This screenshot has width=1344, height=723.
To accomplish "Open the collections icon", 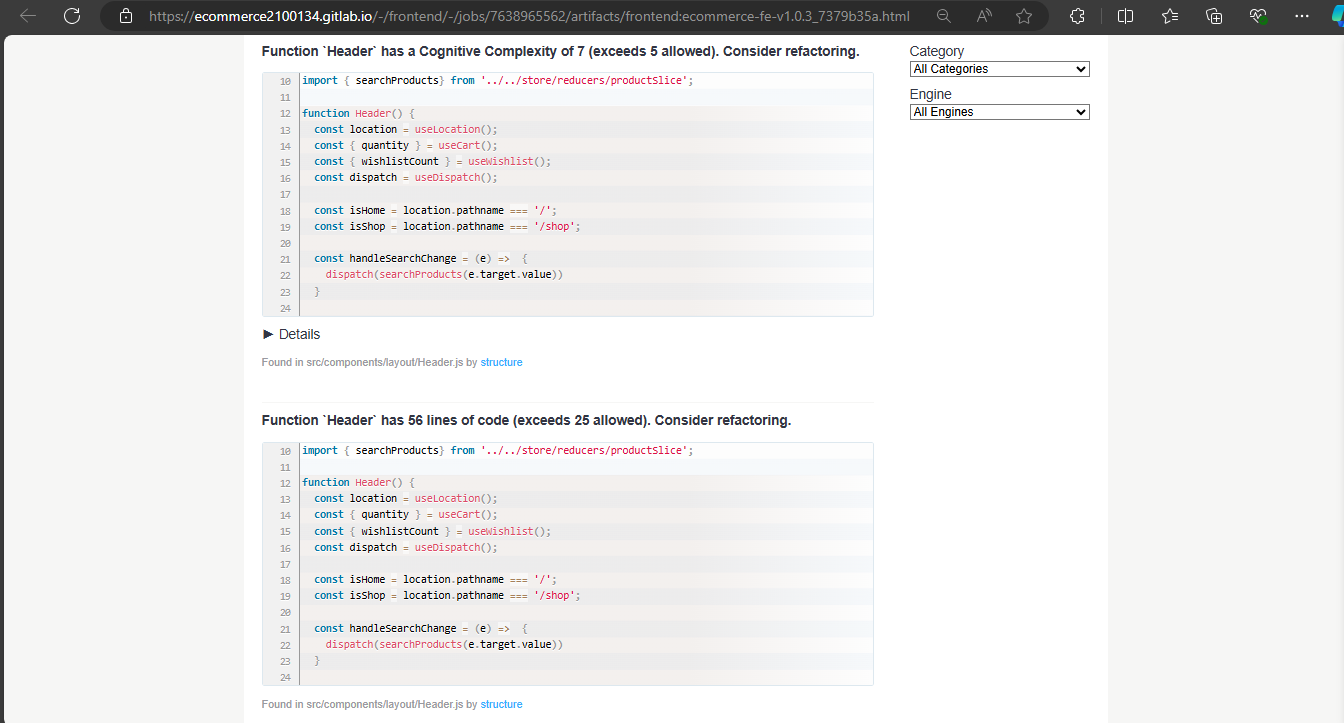I will click(1214, 16).
